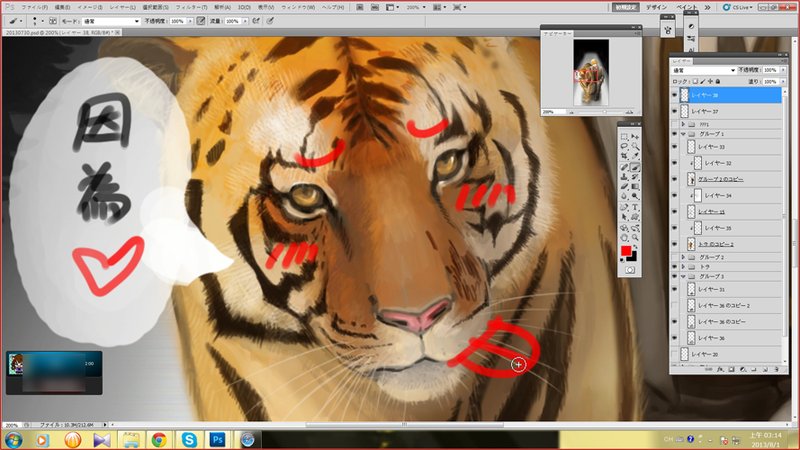
Task: Select the Blur tool
Action: [624, 196]
